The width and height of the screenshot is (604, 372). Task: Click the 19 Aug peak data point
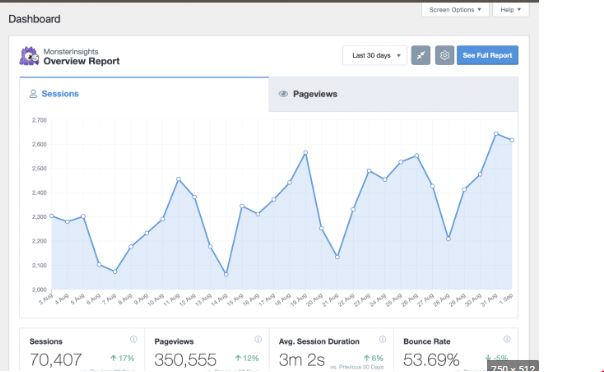(305, 153)
